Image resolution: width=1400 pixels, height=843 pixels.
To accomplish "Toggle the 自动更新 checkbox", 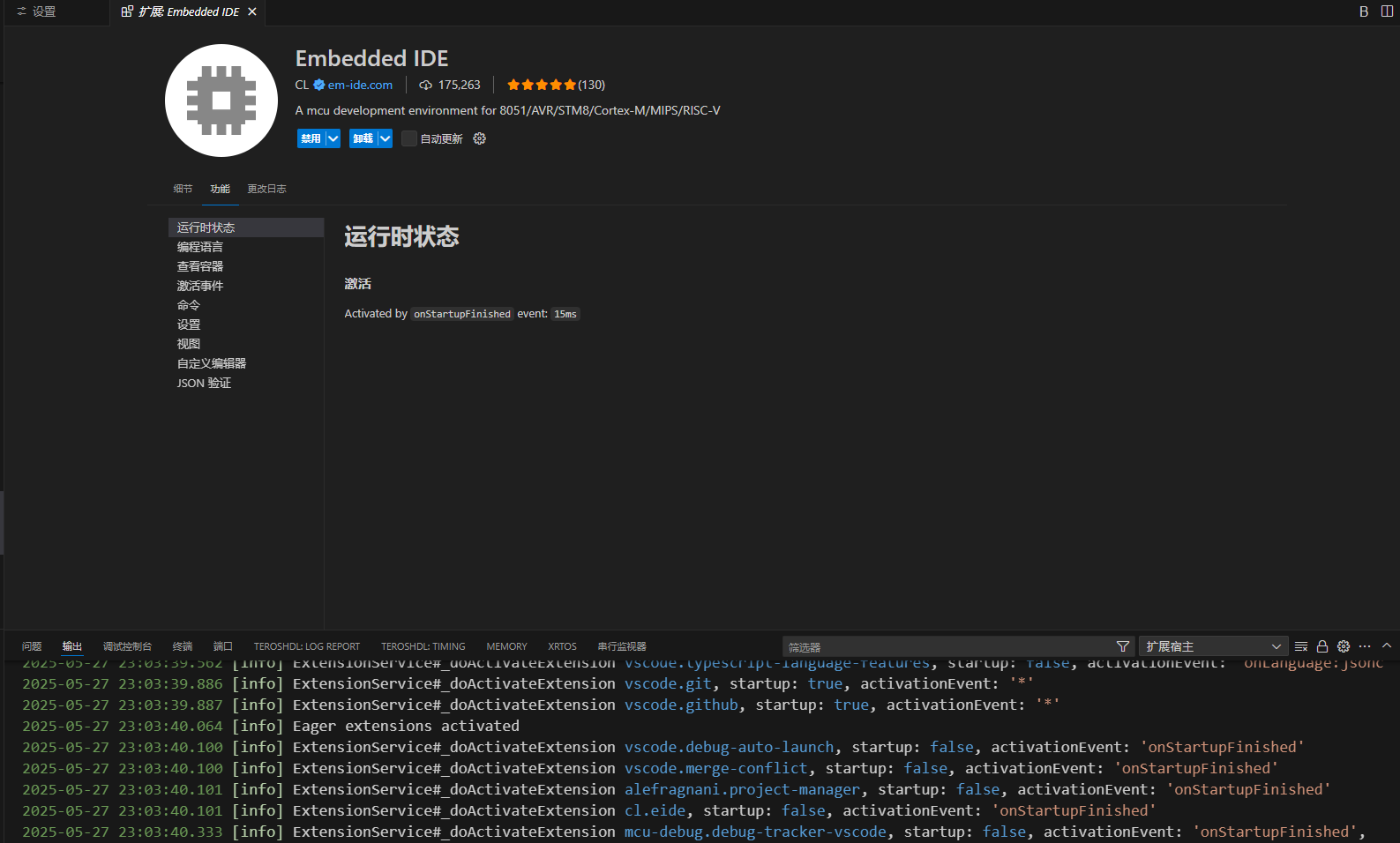I will click(x=409, y=138).
